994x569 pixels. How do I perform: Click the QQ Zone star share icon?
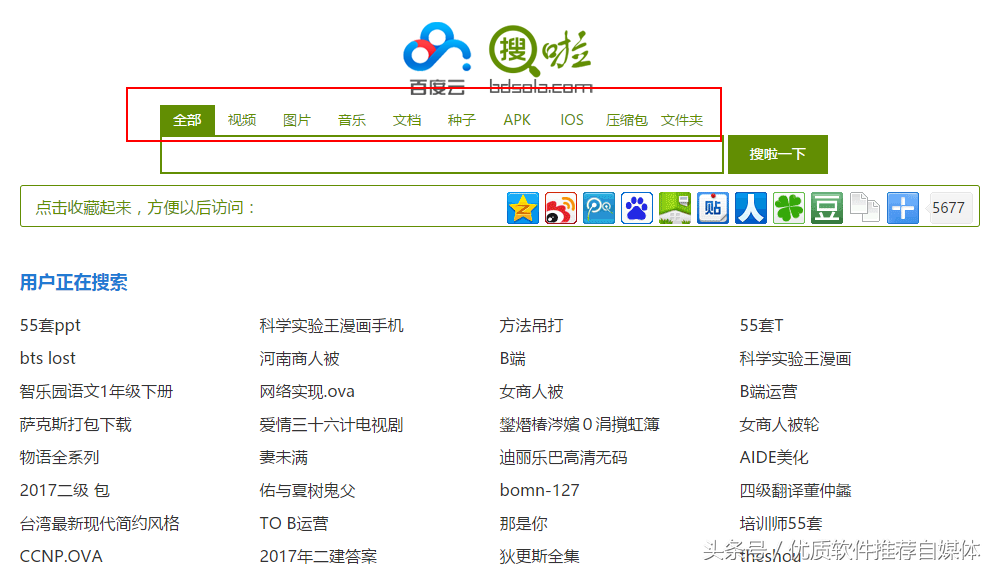tap(523, 208)
